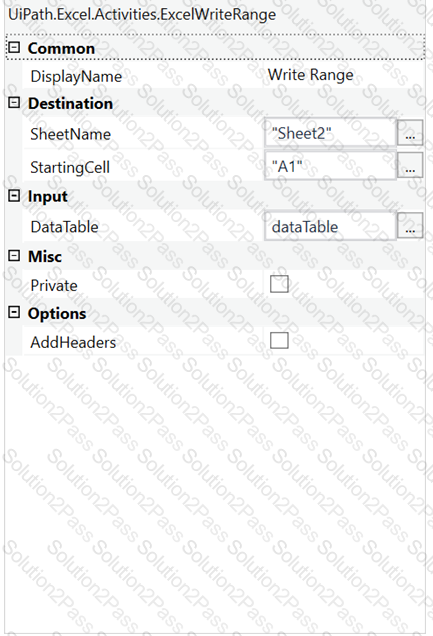The image size is (433, 636).
Task: Open the DataTable expression editor ellipsis button
Action: coord(410,225)
